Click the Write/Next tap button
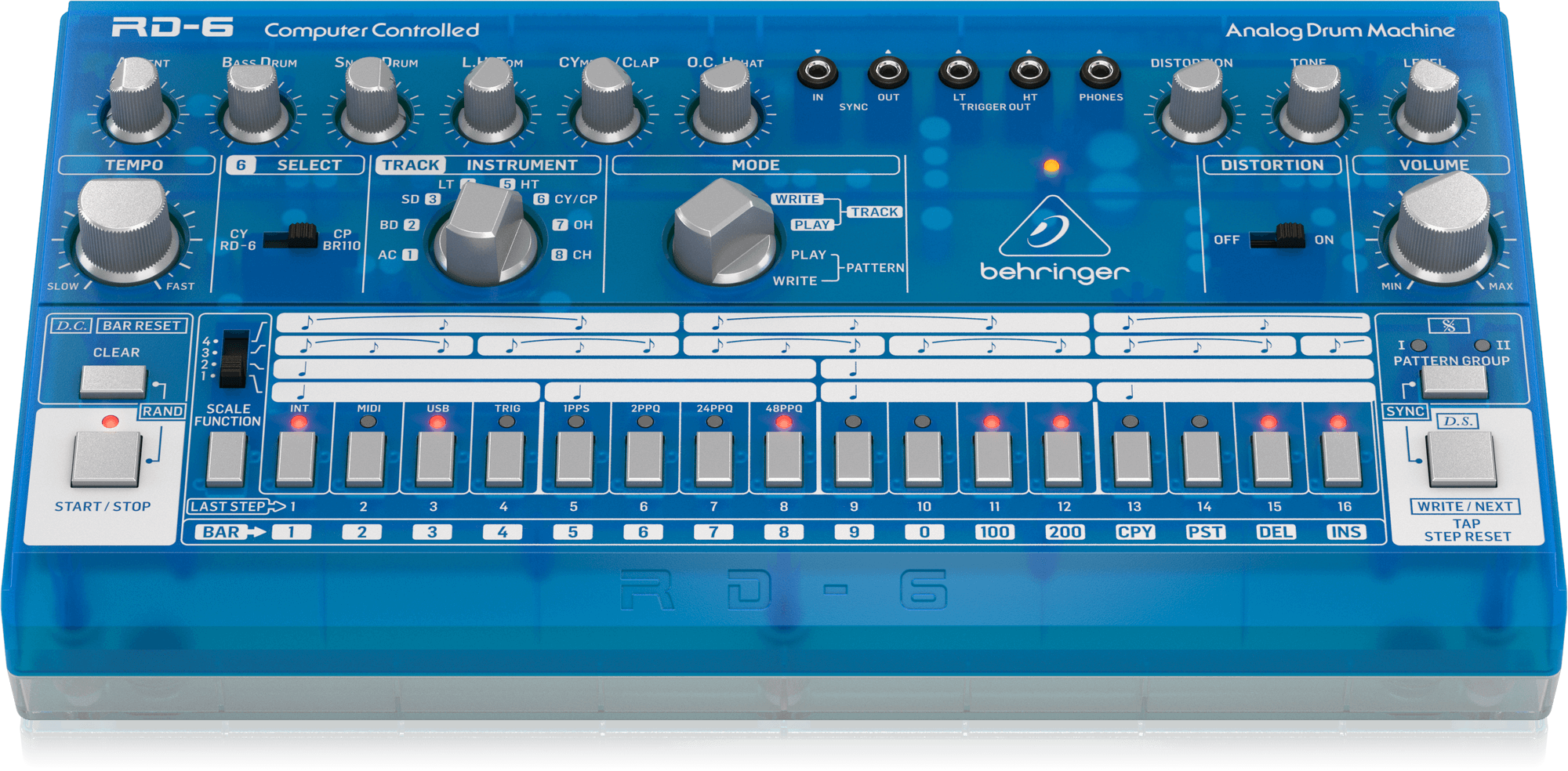This screenshot has height=771, width=1568. tap(1461, 459)
